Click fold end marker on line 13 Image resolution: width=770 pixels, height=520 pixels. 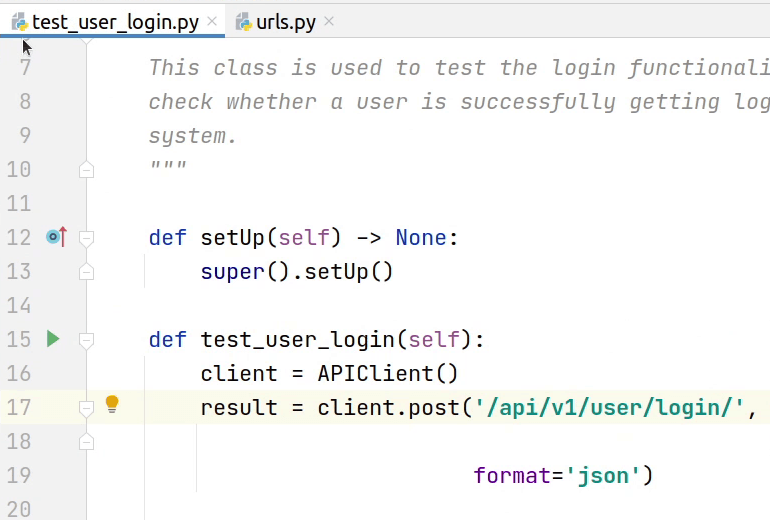click(x=86, y=272)
